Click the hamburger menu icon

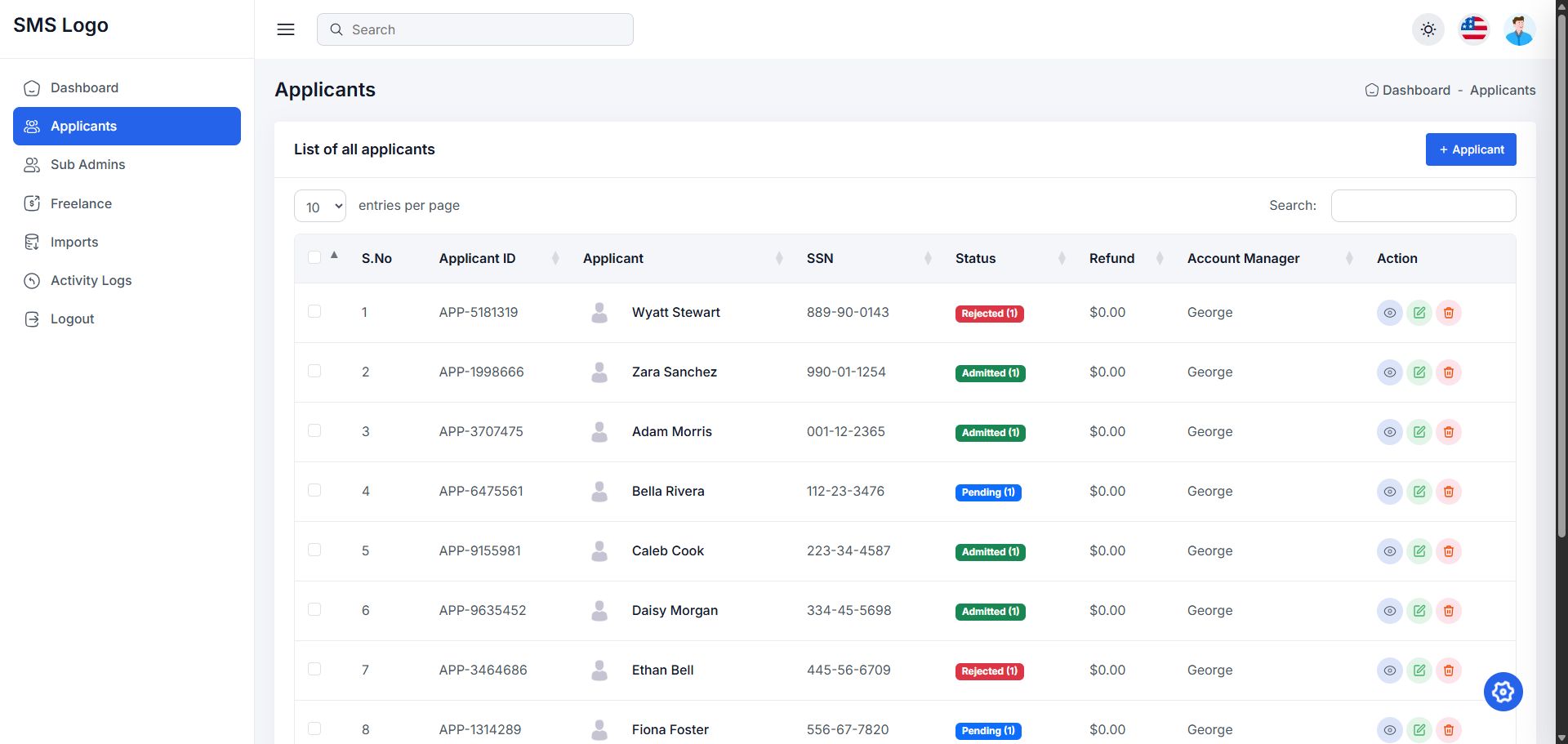pos(286,29)
